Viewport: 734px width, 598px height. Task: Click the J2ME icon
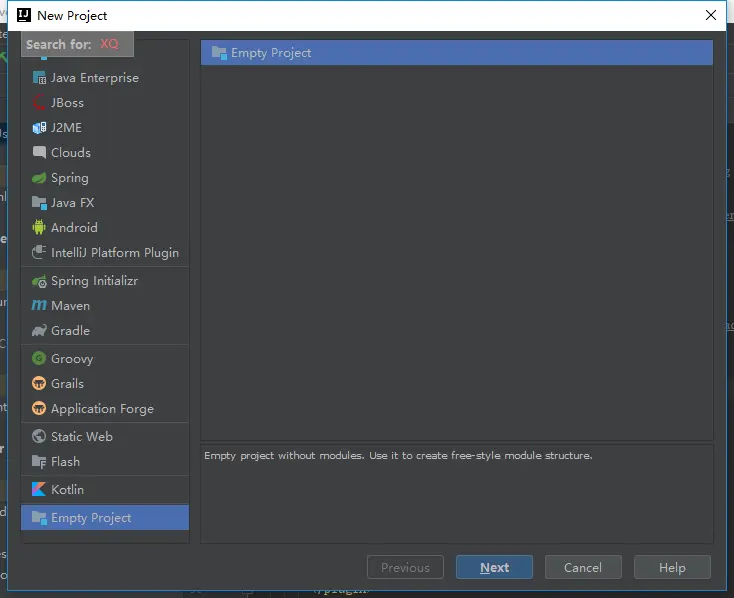[39, 127]
